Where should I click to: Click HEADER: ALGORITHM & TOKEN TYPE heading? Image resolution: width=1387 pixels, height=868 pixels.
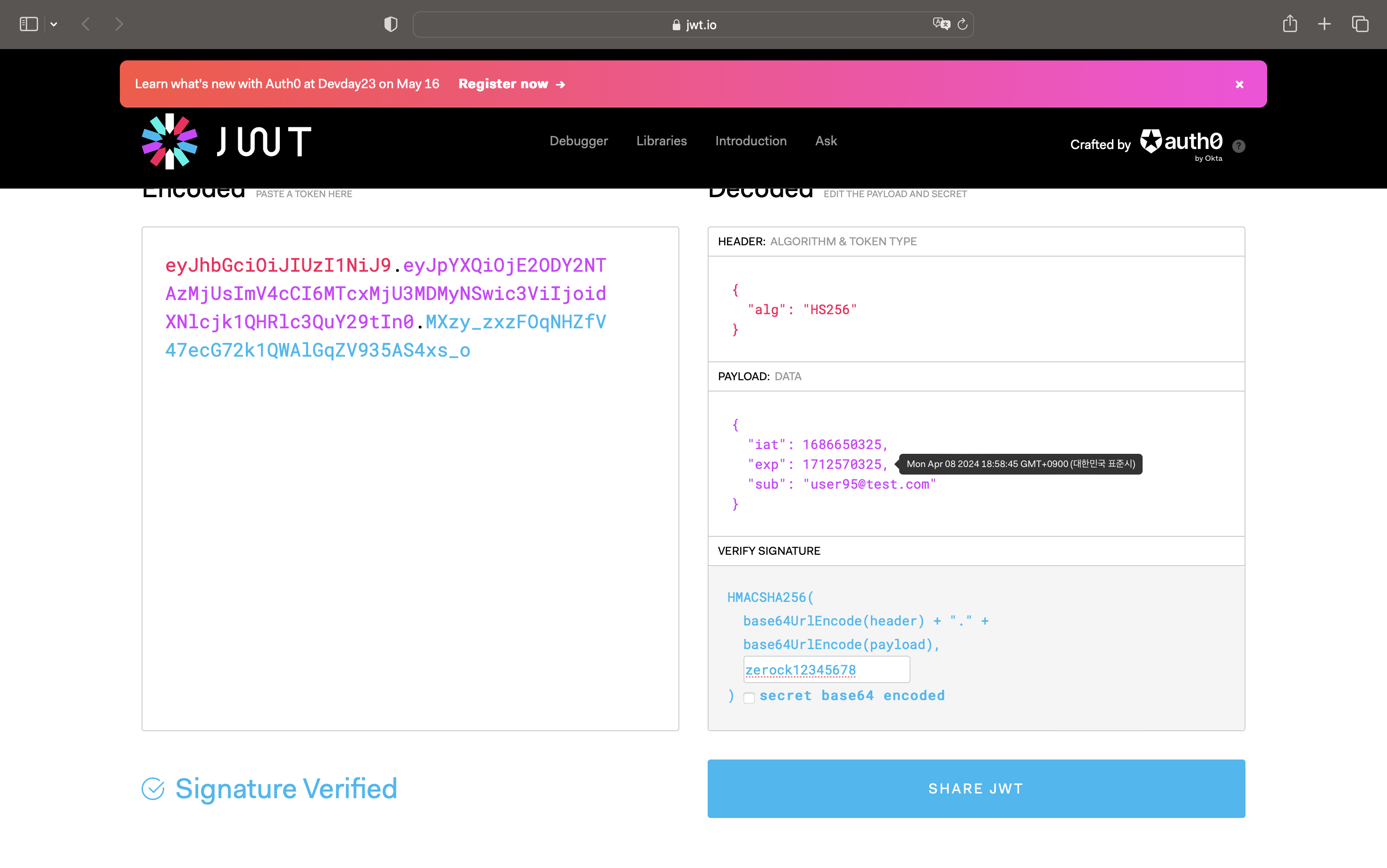tap(817, 241)
